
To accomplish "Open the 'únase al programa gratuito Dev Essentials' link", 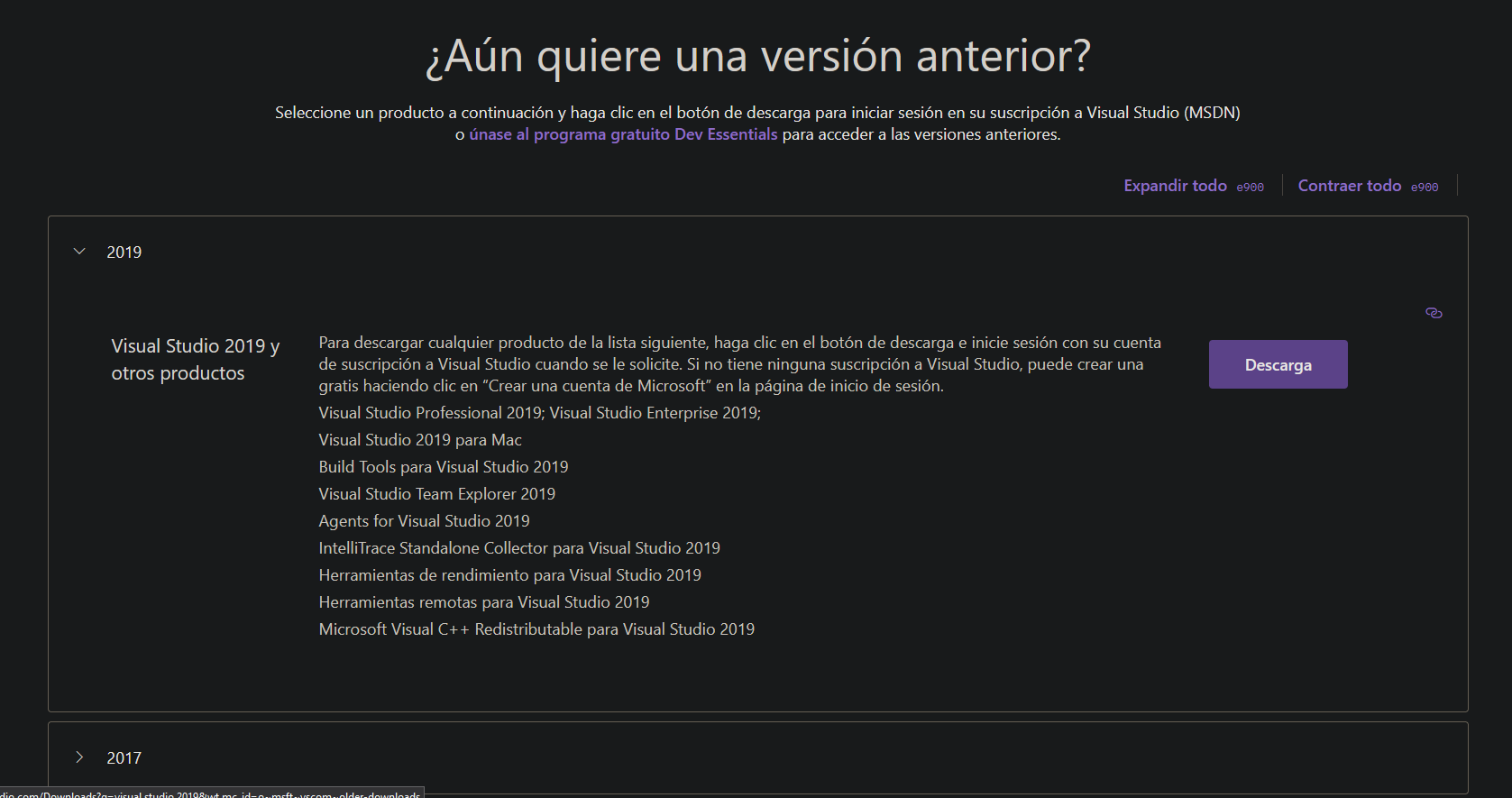I will click(623, 134).
